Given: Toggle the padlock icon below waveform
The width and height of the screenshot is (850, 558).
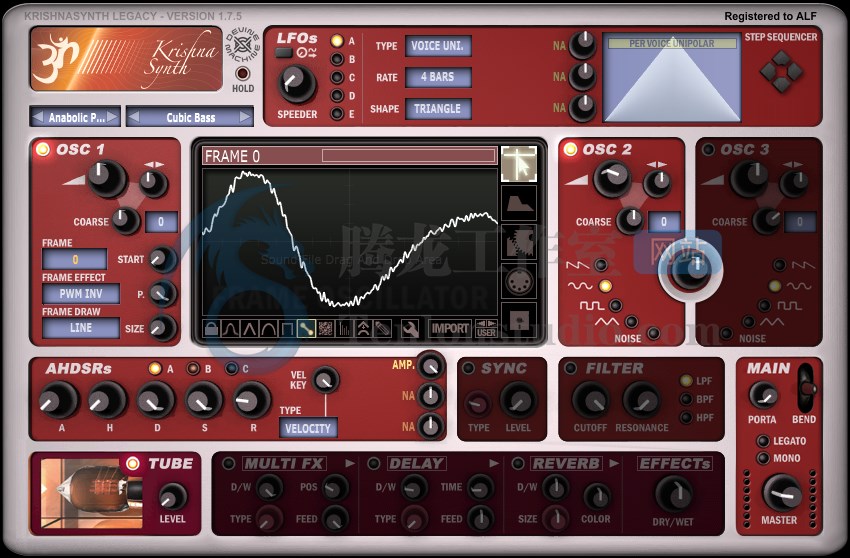Looking at the screenshot, I should pyautogui.click(x=211, y=329).
